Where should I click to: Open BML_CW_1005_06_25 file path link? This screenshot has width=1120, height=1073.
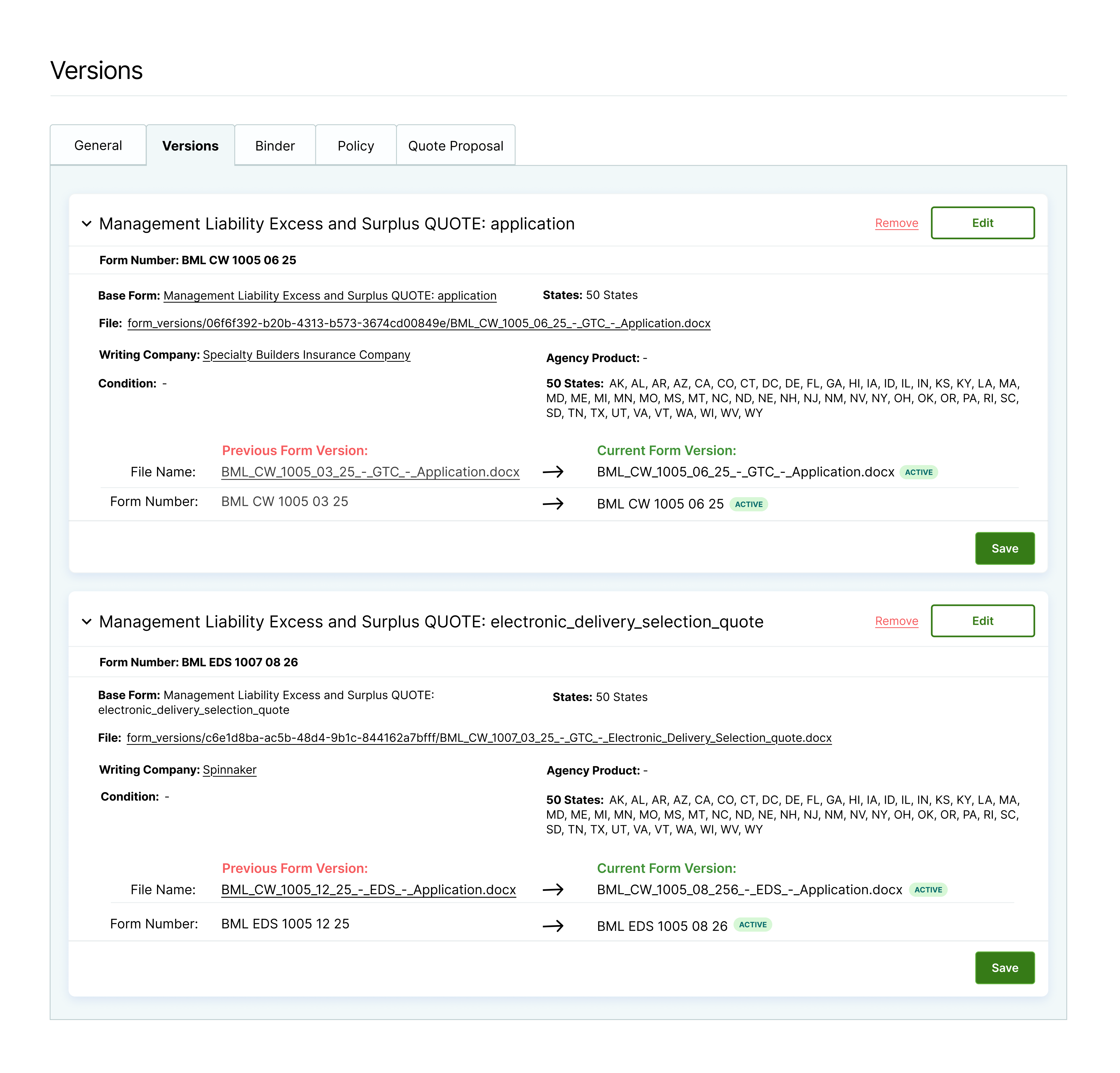(419, 323)
